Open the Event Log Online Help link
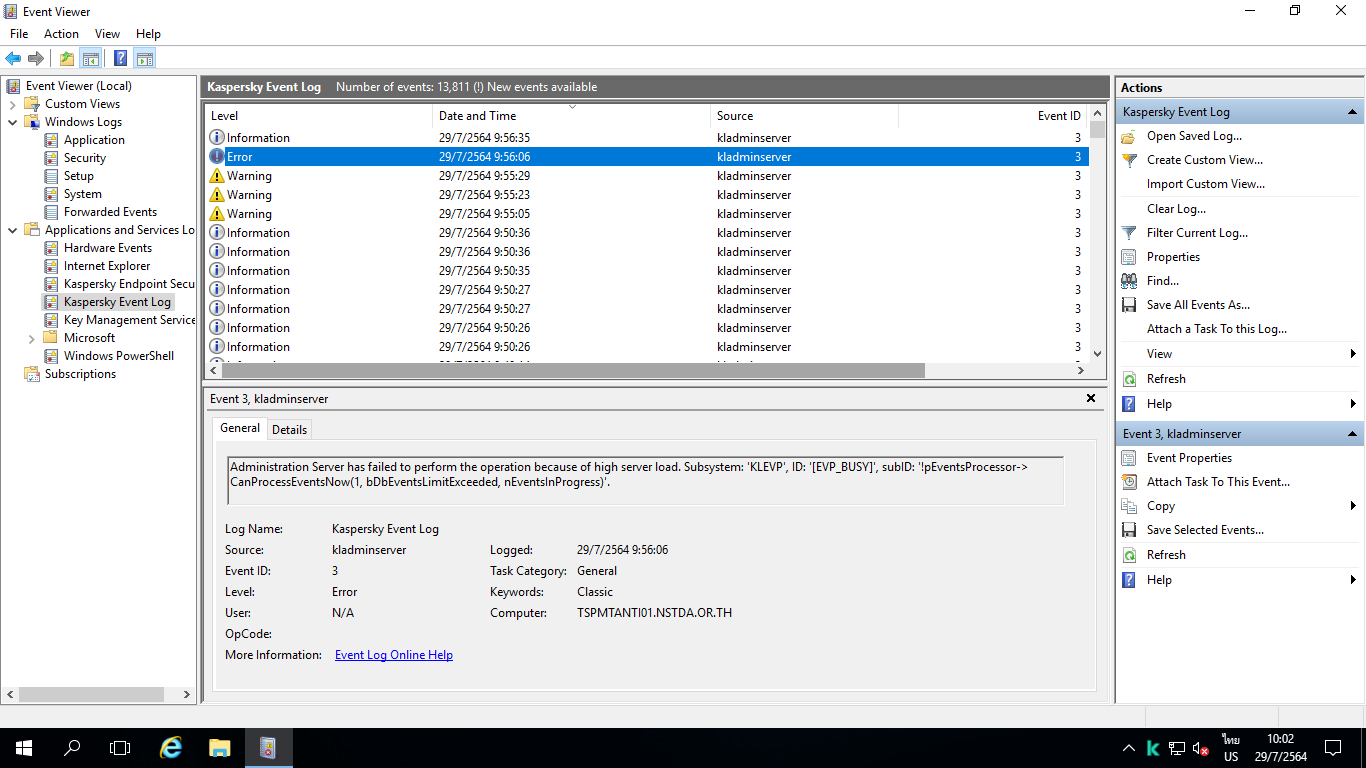This screenshot has height=768, width=1366. pos(393,655)
